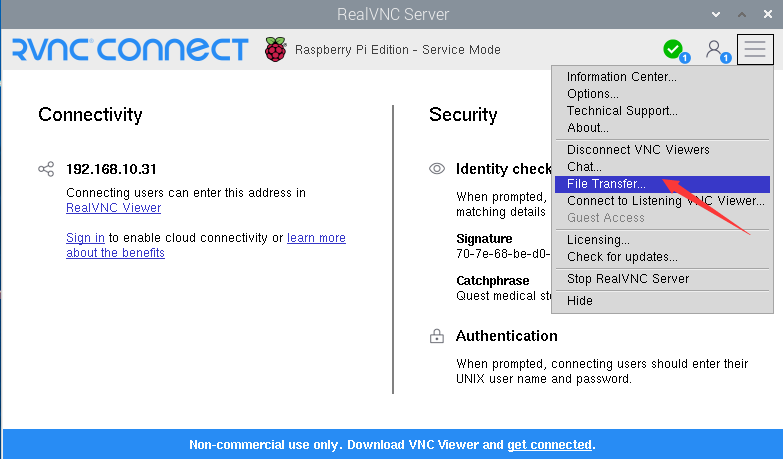Click the greyed Guest Access entry
The image size is (783, 459).
click(662, 218)
